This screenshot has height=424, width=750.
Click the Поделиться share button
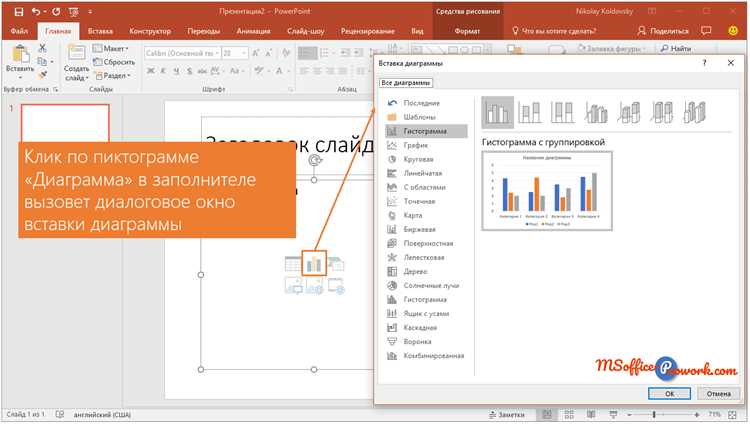click(x=663, y=31)
